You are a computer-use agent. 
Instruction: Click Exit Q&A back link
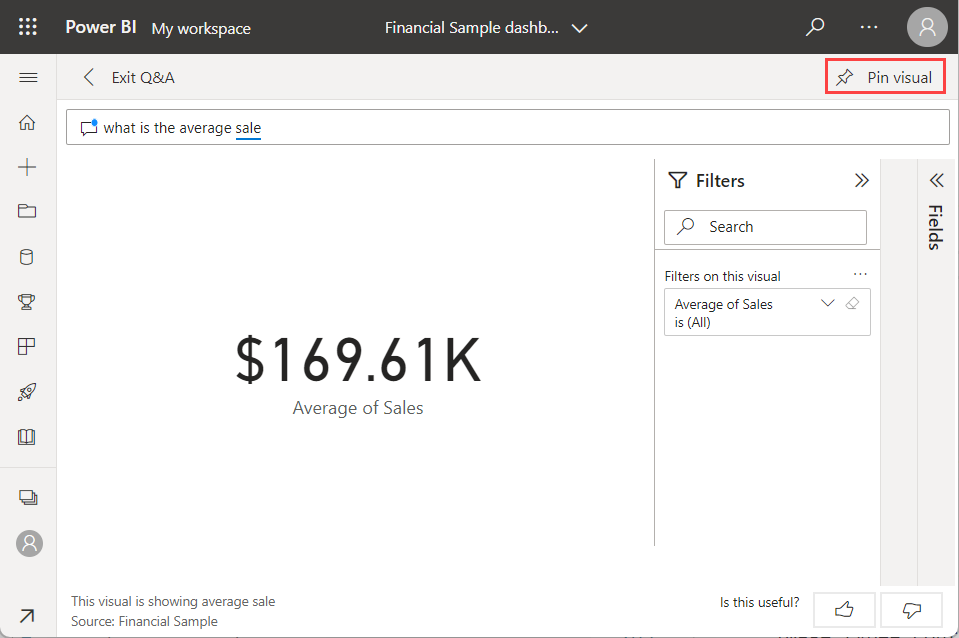click(x=130, y=77)
